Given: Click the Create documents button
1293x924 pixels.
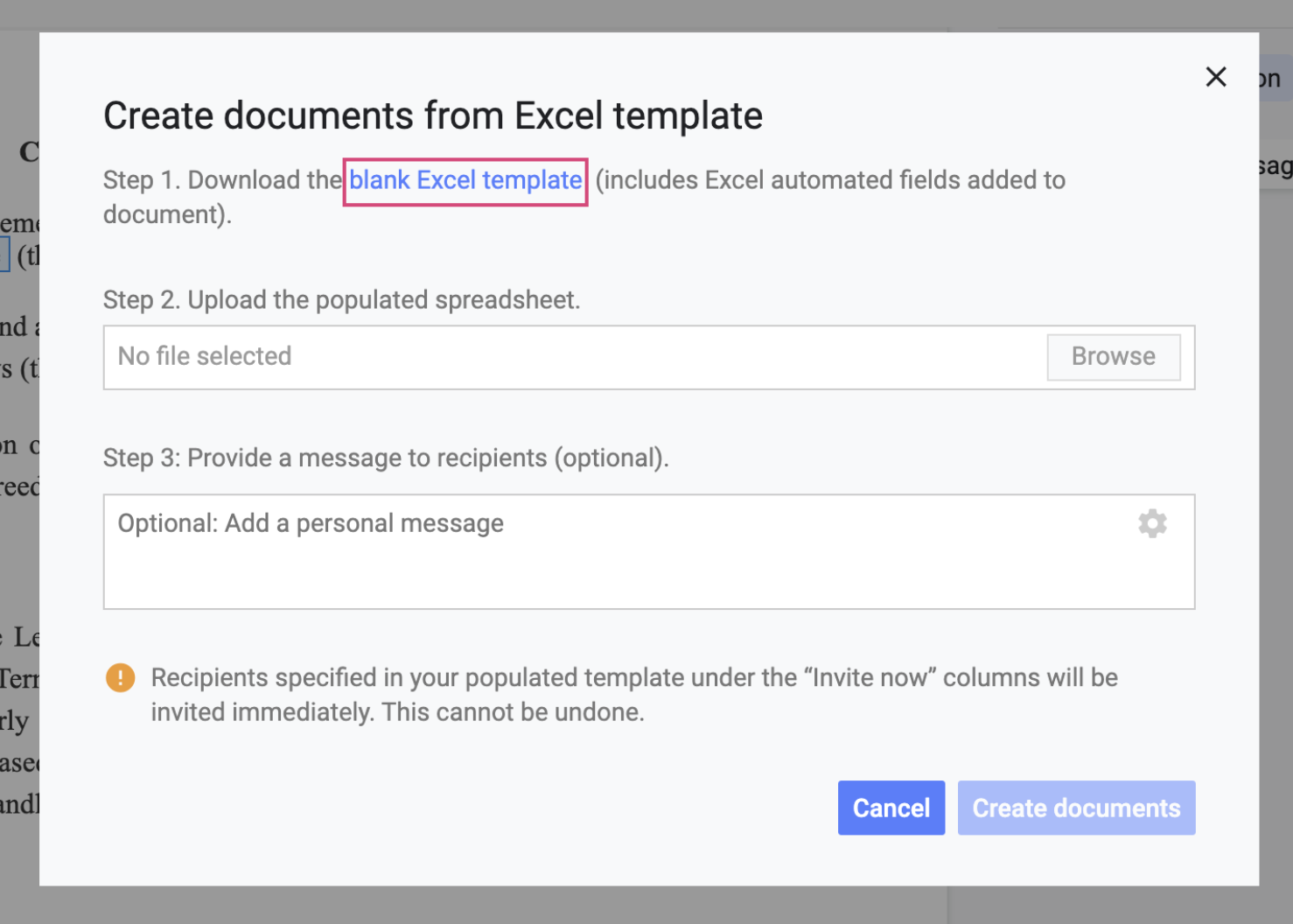Looking at the screenshot, I should coord(1076,808).
